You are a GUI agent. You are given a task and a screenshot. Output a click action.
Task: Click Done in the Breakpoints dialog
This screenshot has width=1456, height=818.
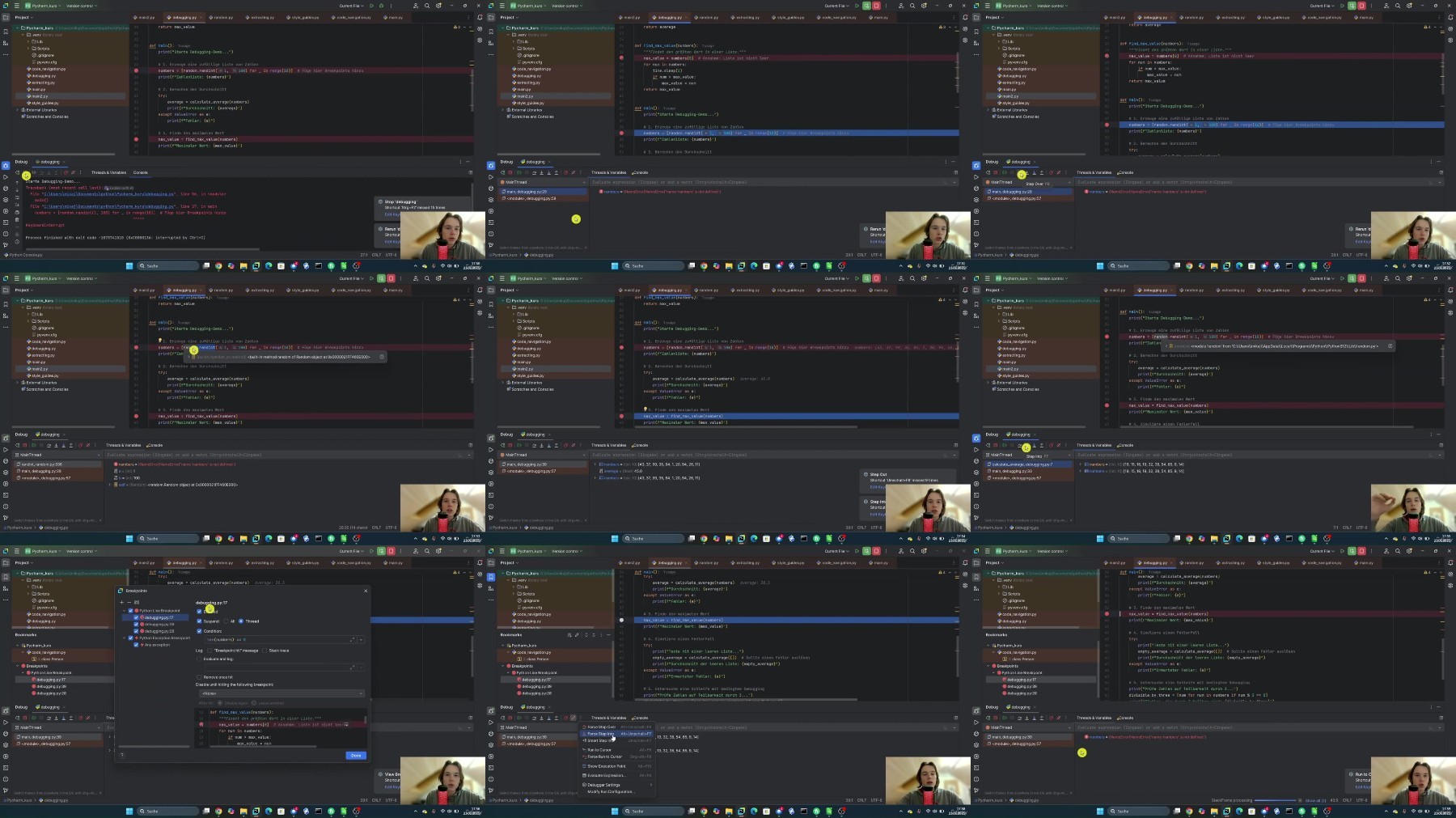pyautogui.click(x=356, y=756)
